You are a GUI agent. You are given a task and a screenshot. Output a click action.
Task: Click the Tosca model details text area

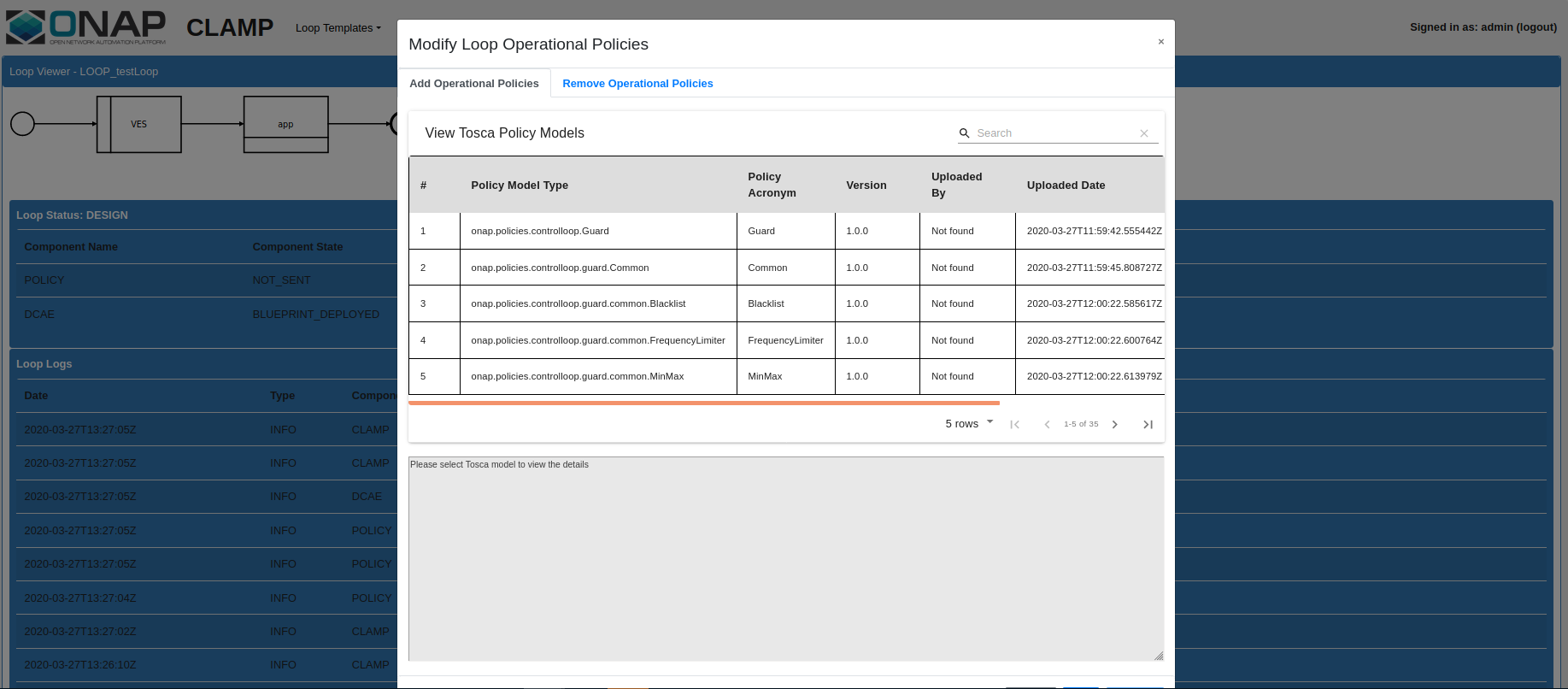786,559
